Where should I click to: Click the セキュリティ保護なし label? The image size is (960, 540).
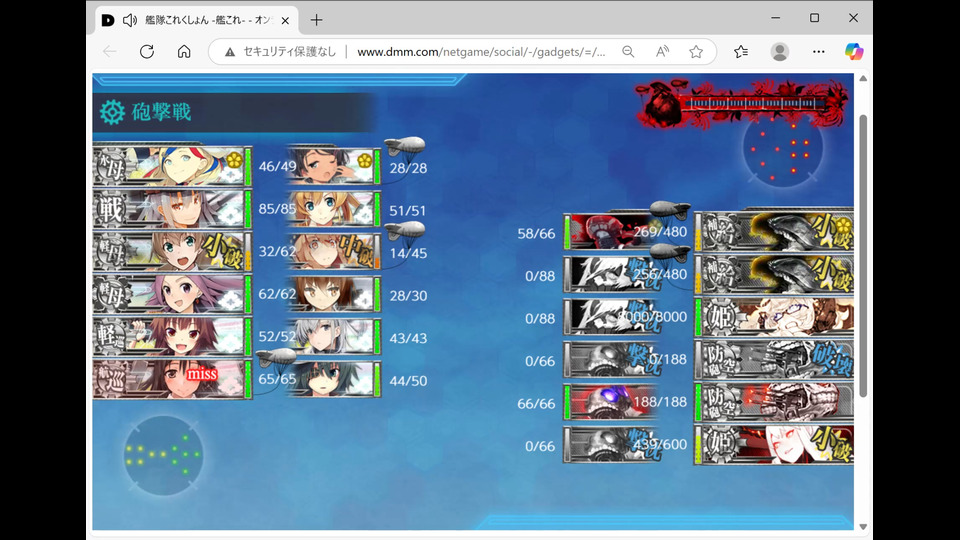pyautogui.click(x=290, y=52)
